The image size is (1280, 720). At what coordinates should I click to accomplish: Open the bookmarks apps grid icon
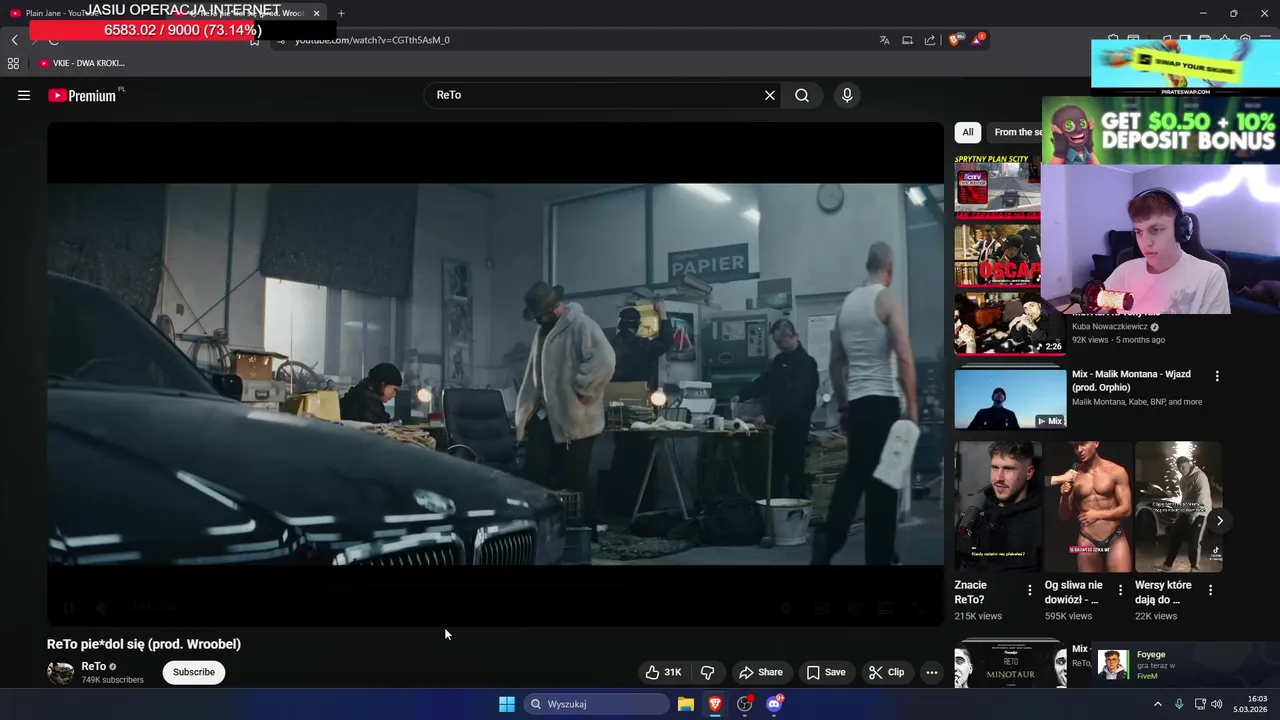(13, 63)
